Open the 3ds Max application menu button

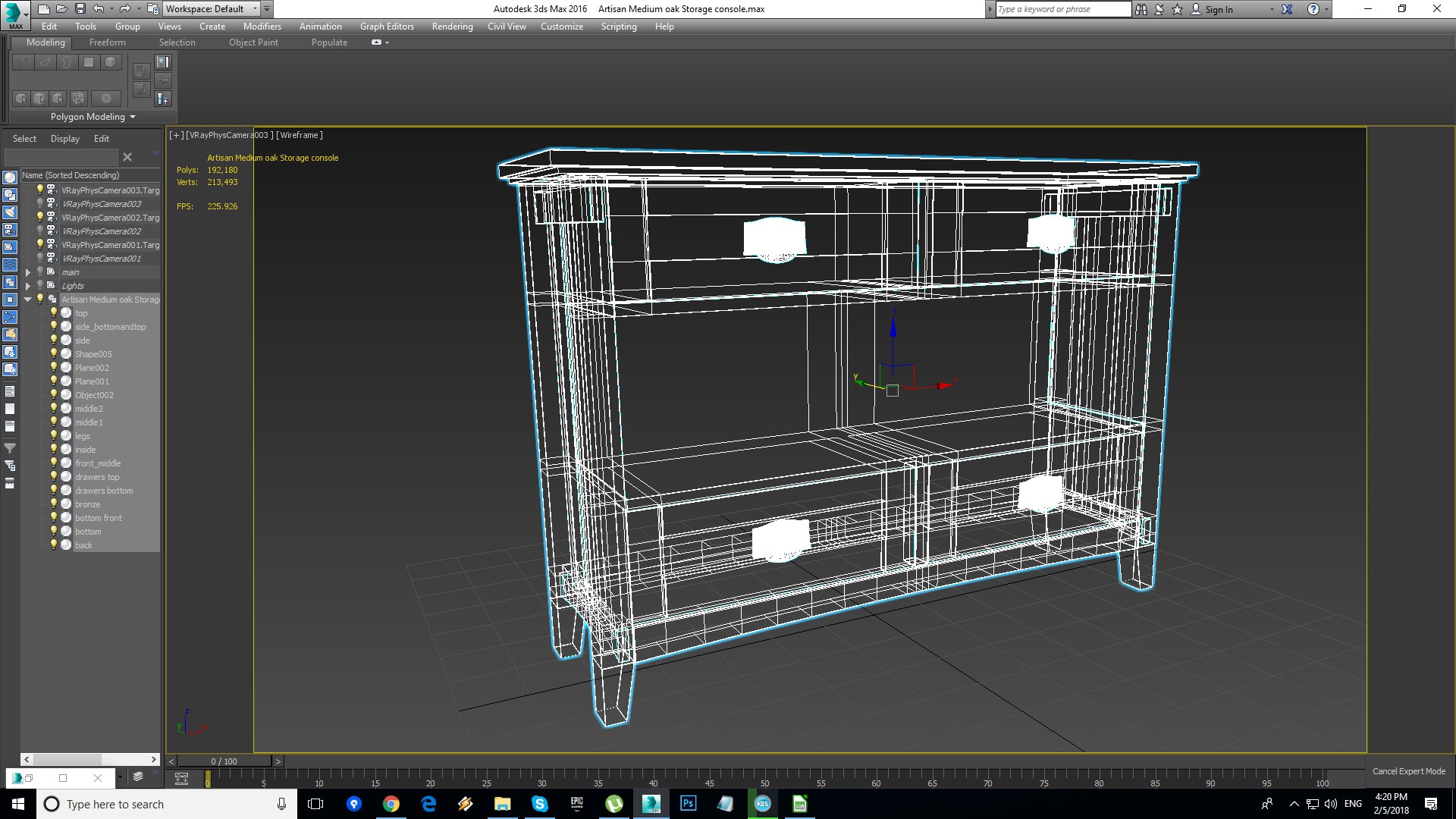pos(15,14)
